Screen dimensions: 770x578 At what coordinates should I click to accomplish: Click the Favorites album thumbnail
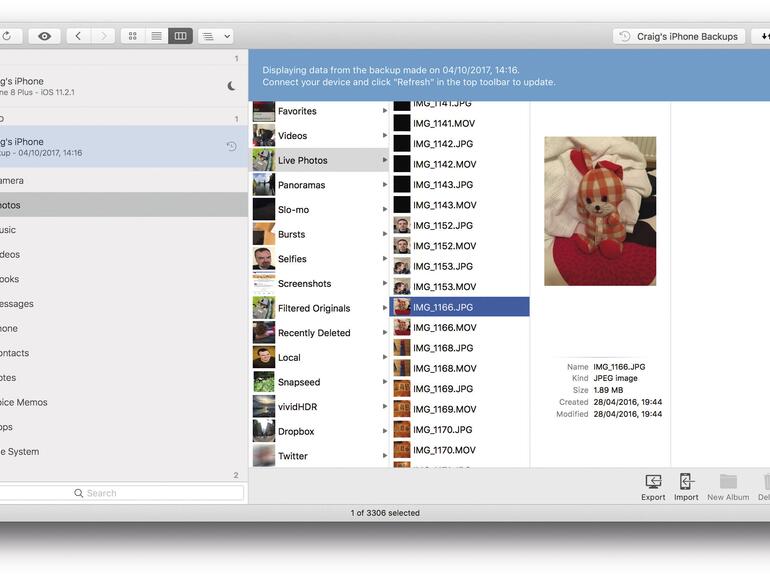click(x=264, y=111)
